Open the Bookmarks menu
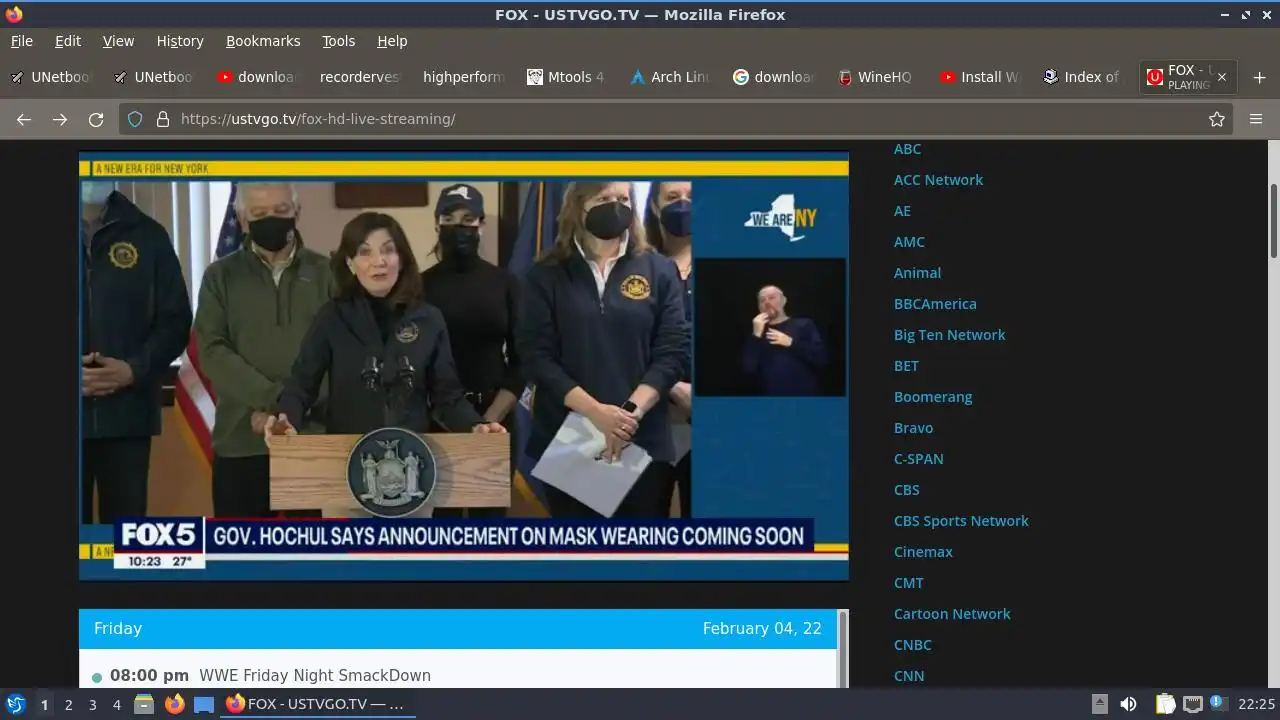Image resolution: width=1280 pixels, height=720 pixels. [263, 41]
